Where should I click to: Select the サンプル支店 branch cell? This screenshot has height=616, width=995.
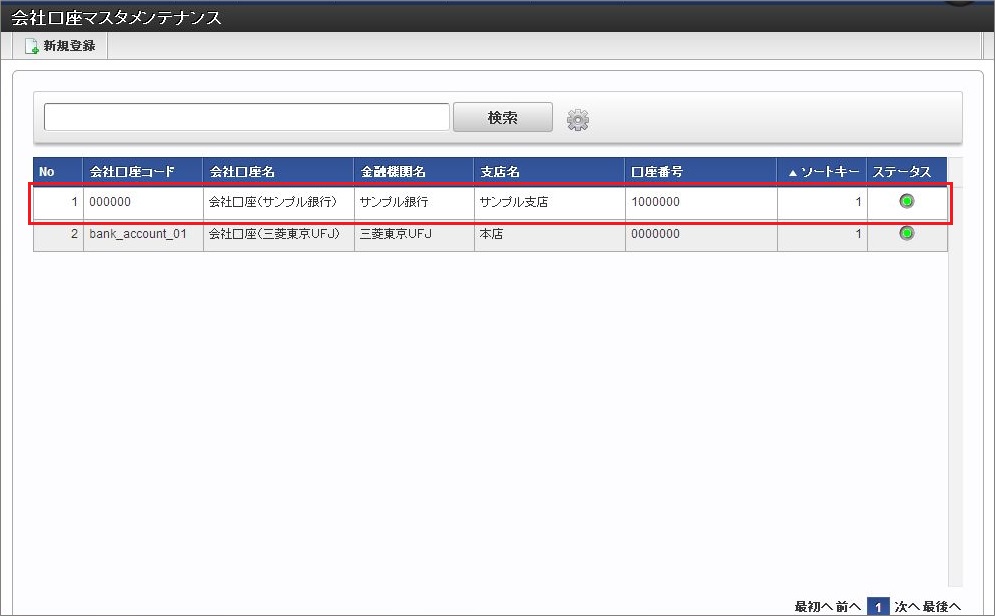(x=550, y=202)
